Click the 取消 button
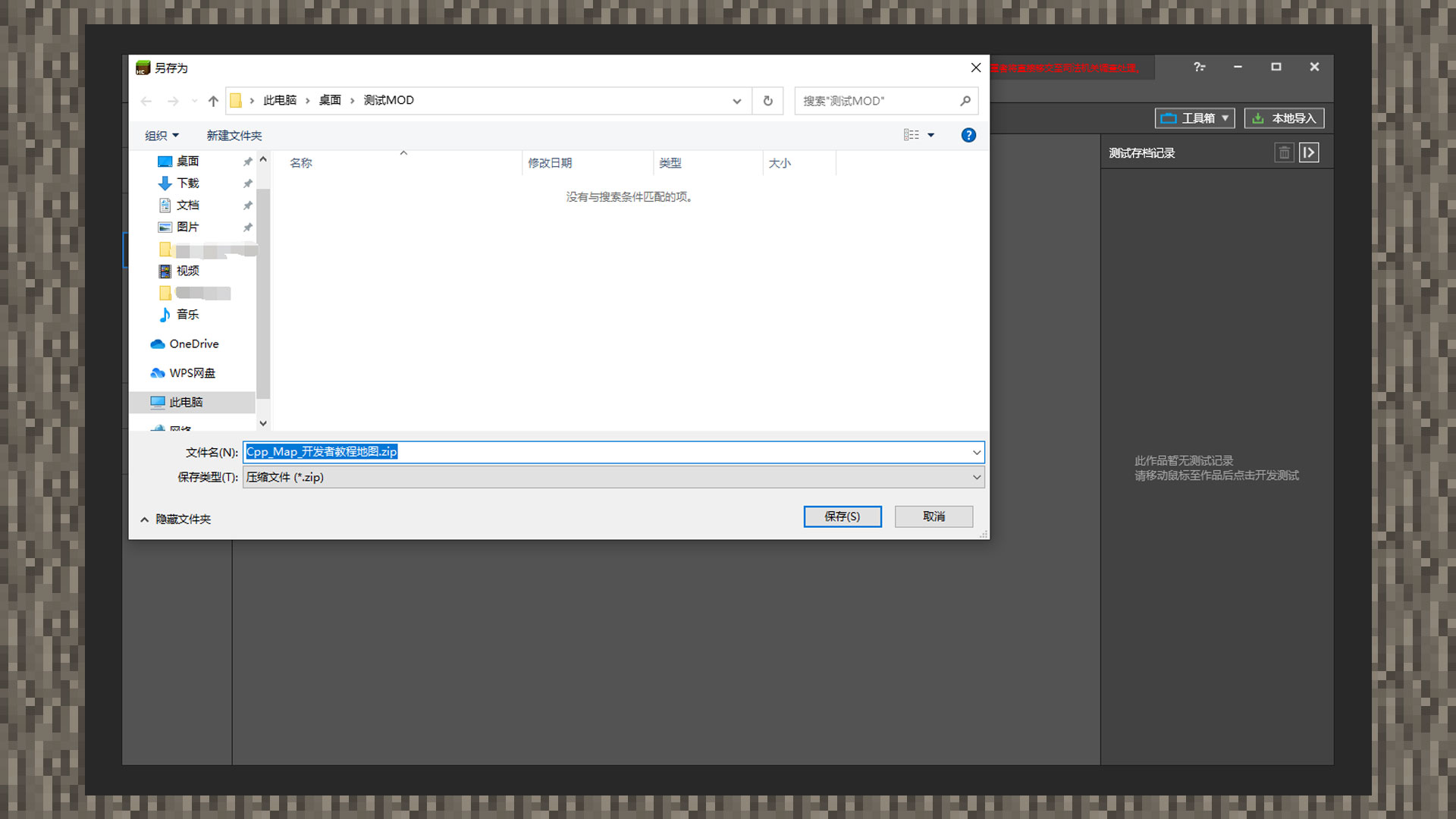The height and width of the screenshot is (819, 1456). [934, 516]
